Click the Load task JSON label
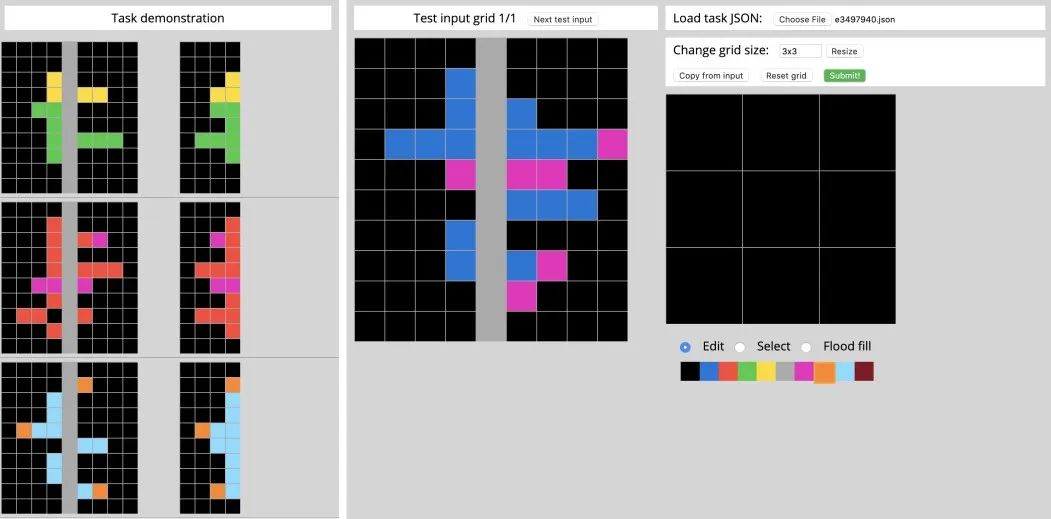 pos(717,19)
